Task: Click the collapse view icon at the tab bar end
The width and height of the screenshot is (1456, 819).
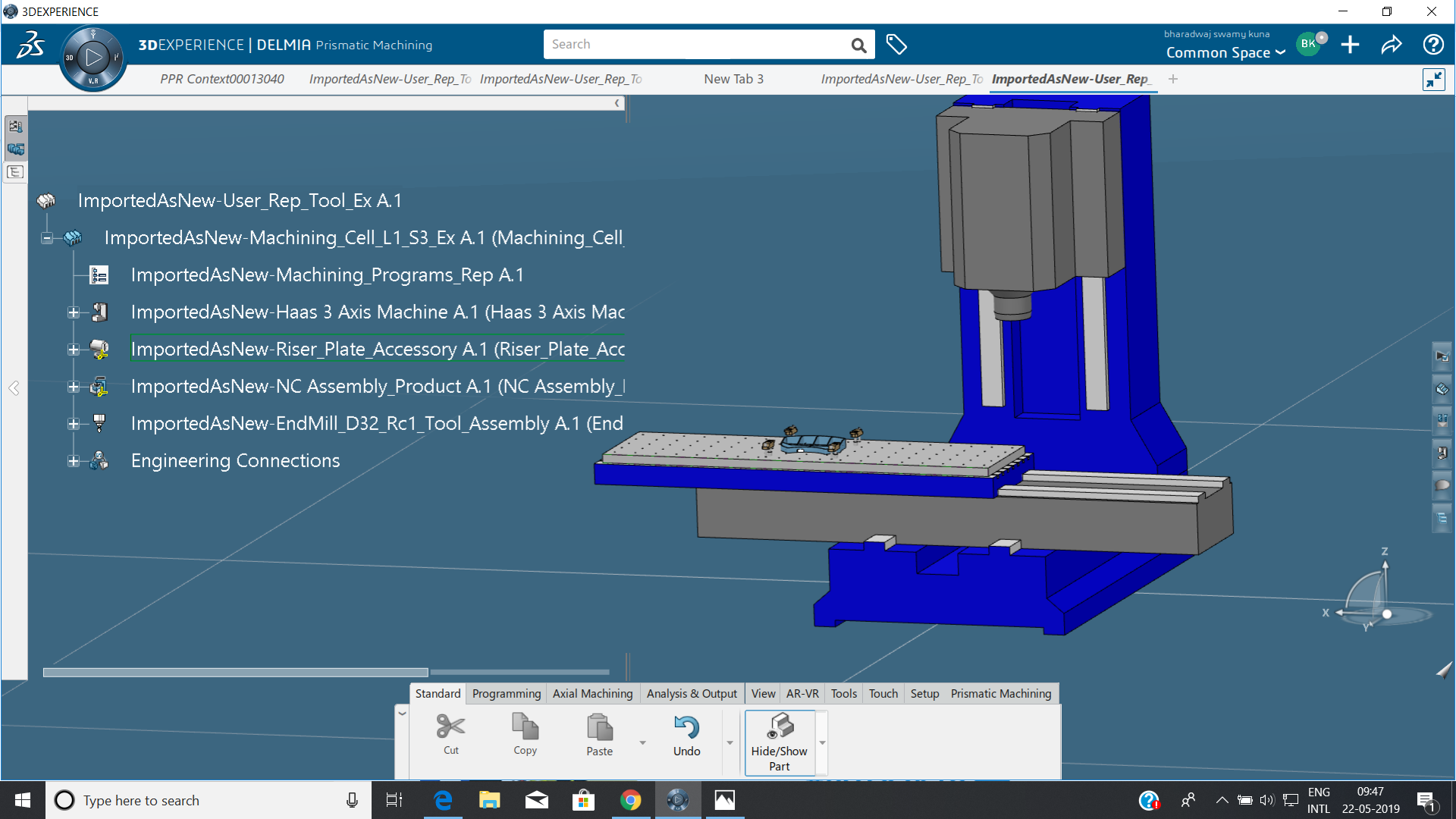Action: pyautogui.click(x=1433, y=80)
